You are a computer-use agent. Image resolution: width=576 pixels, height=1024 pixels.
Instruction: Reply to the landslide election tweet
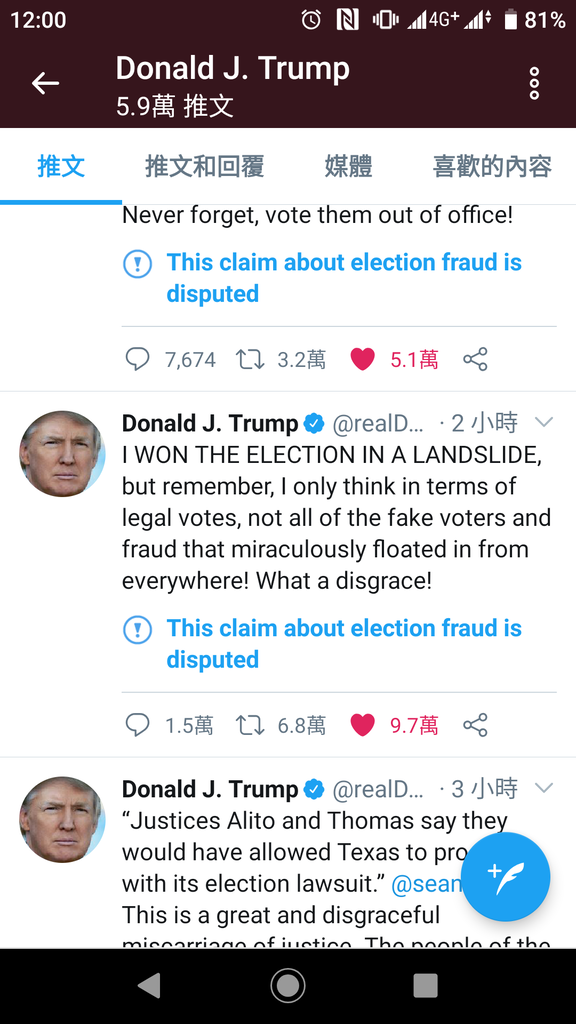click(x=137, y=725)
